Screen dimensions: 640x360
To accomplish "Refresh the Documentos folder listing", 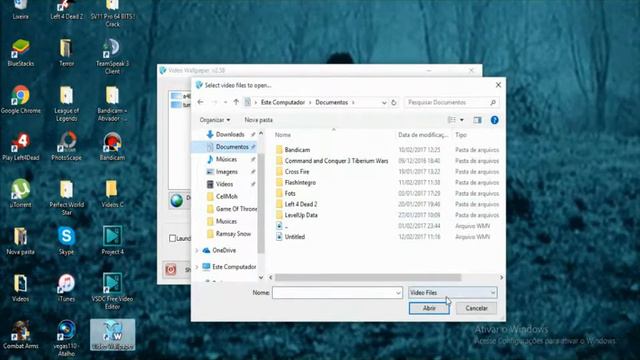I will click(393, 102).
